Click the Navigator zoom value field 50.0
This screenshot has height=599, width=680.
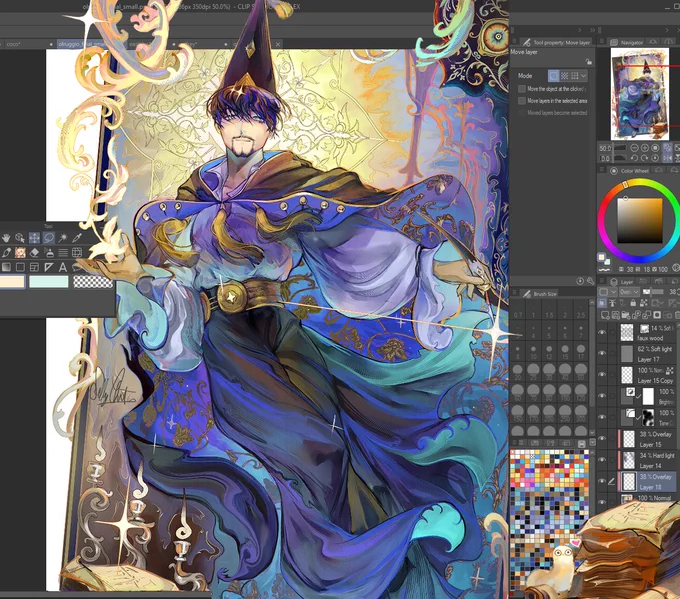coord(605,148)
